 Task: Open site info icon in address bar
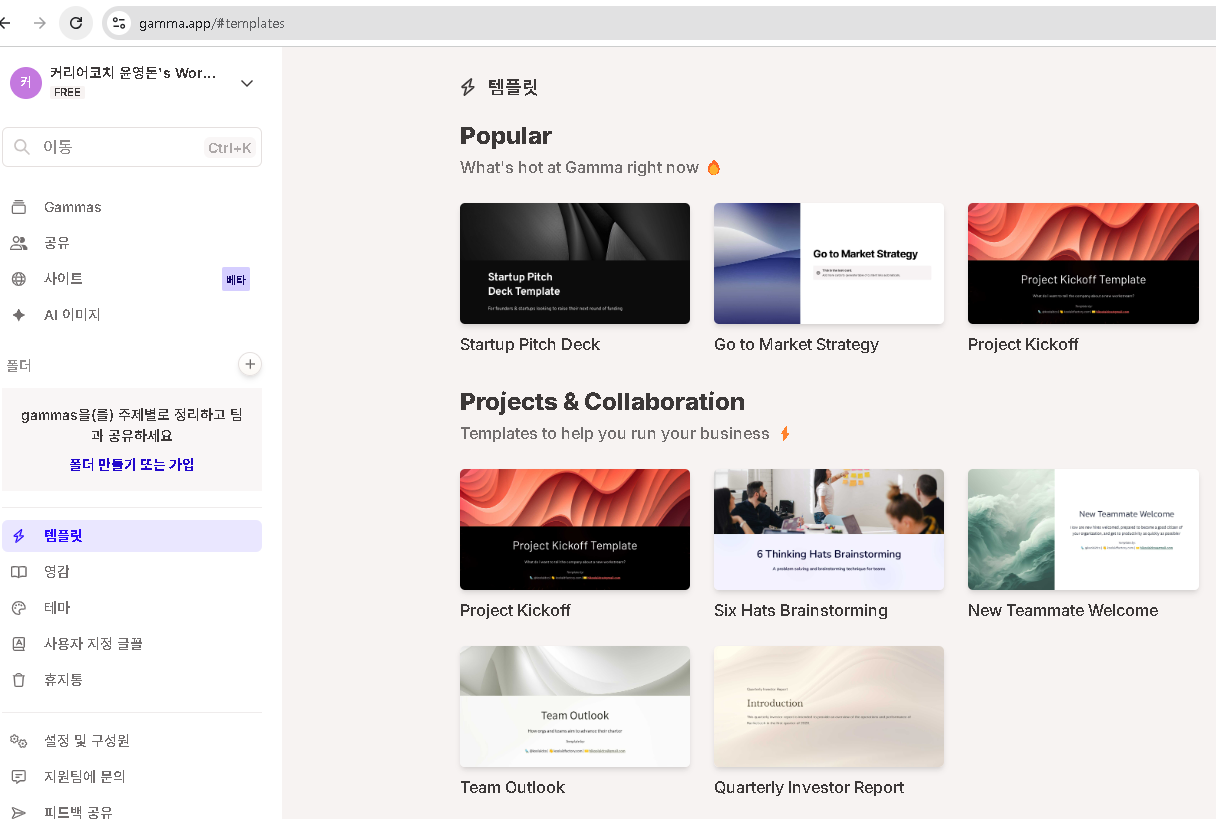tap(119, 22)
